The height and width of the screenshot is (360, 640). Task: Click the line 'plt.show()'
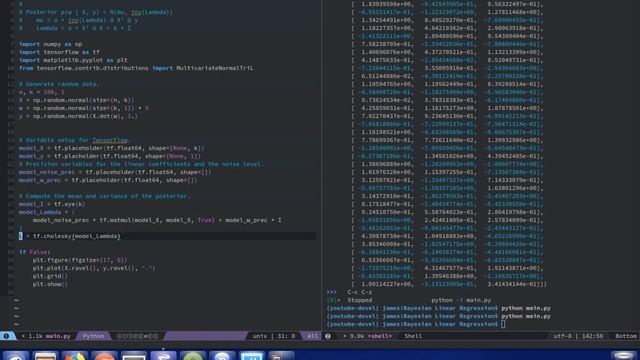(x=50, y=284)
